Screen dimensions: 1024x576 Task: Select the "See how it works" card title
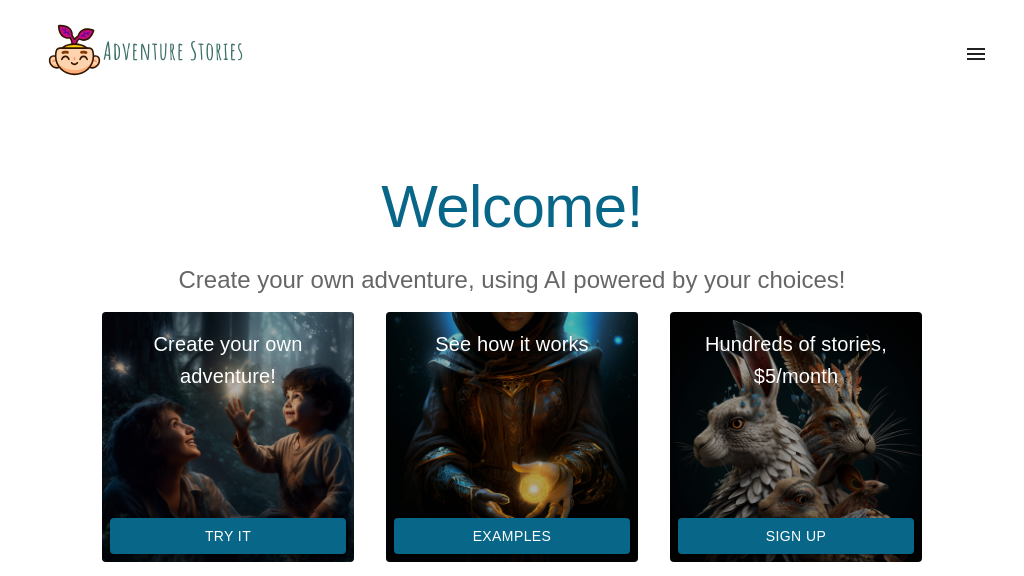pyautogui.click(x=512, y=344)
